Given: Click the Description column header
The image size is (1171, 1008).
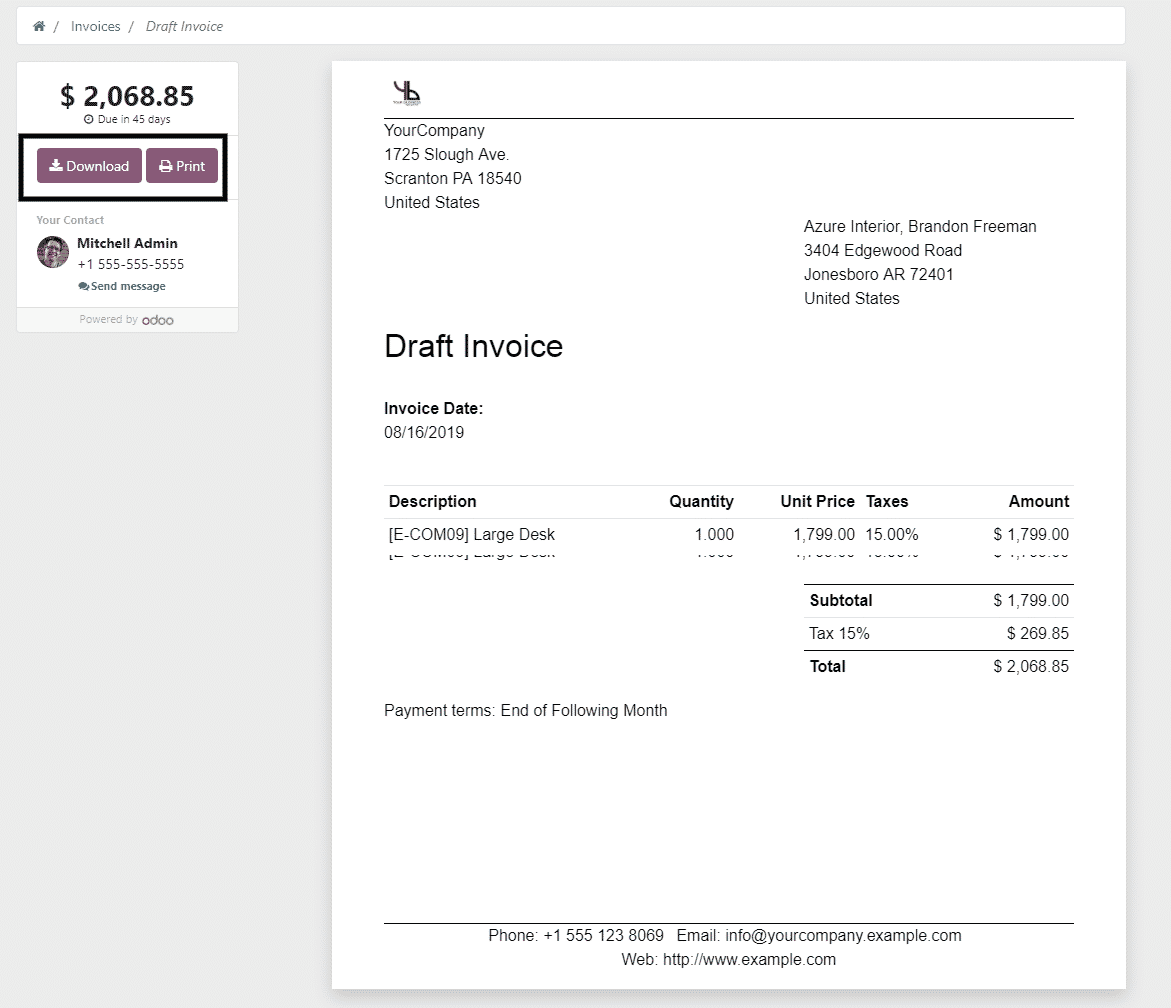Looking at the screenshot, I should tap(432, 502).
